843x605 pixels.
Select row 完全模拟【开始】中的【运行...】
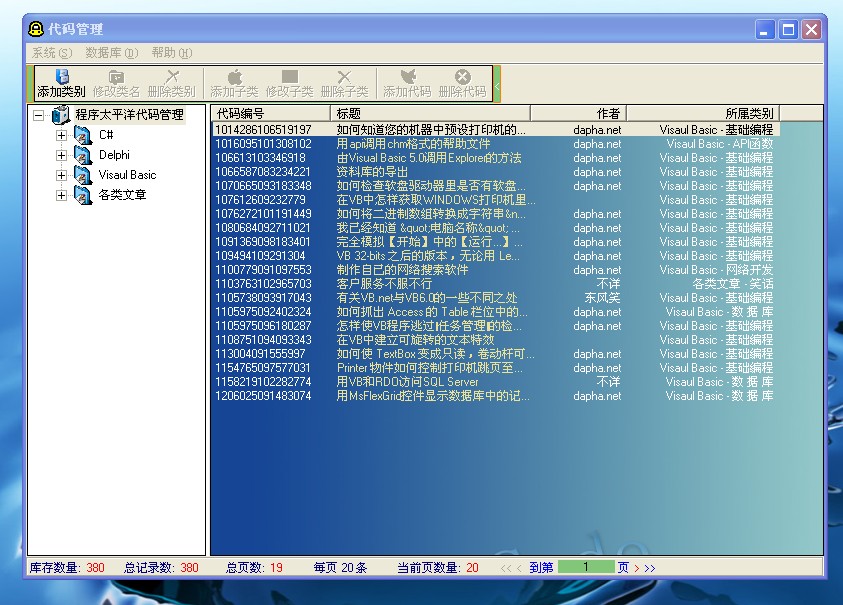[495, 241]
